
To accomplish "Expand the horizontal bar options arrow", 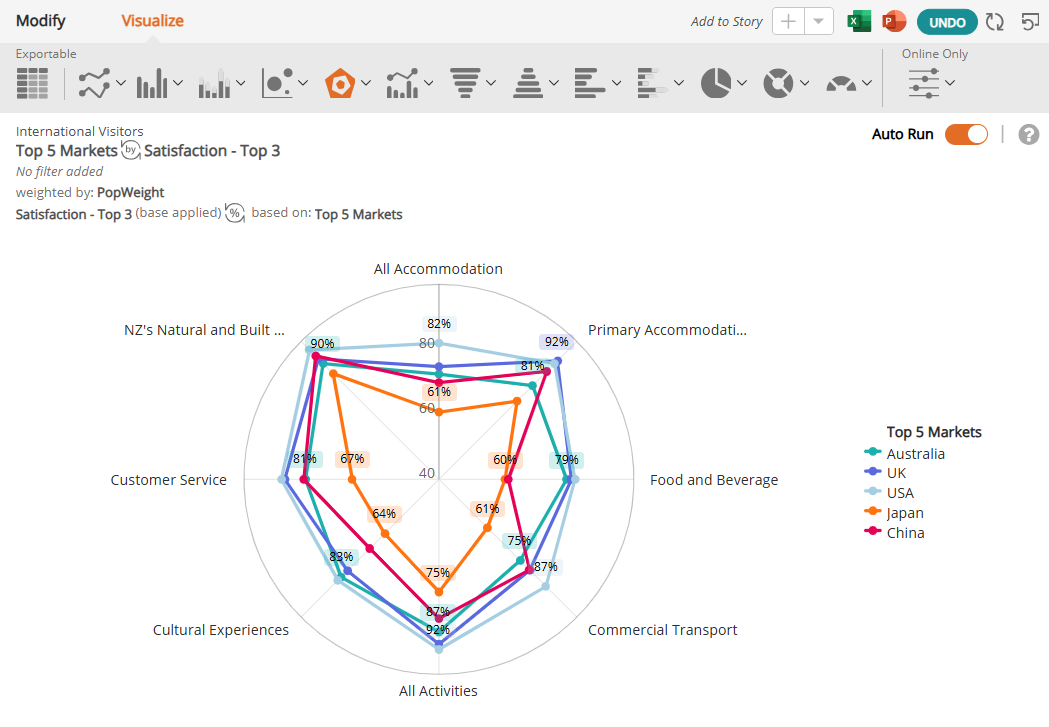I will (616, 83).
